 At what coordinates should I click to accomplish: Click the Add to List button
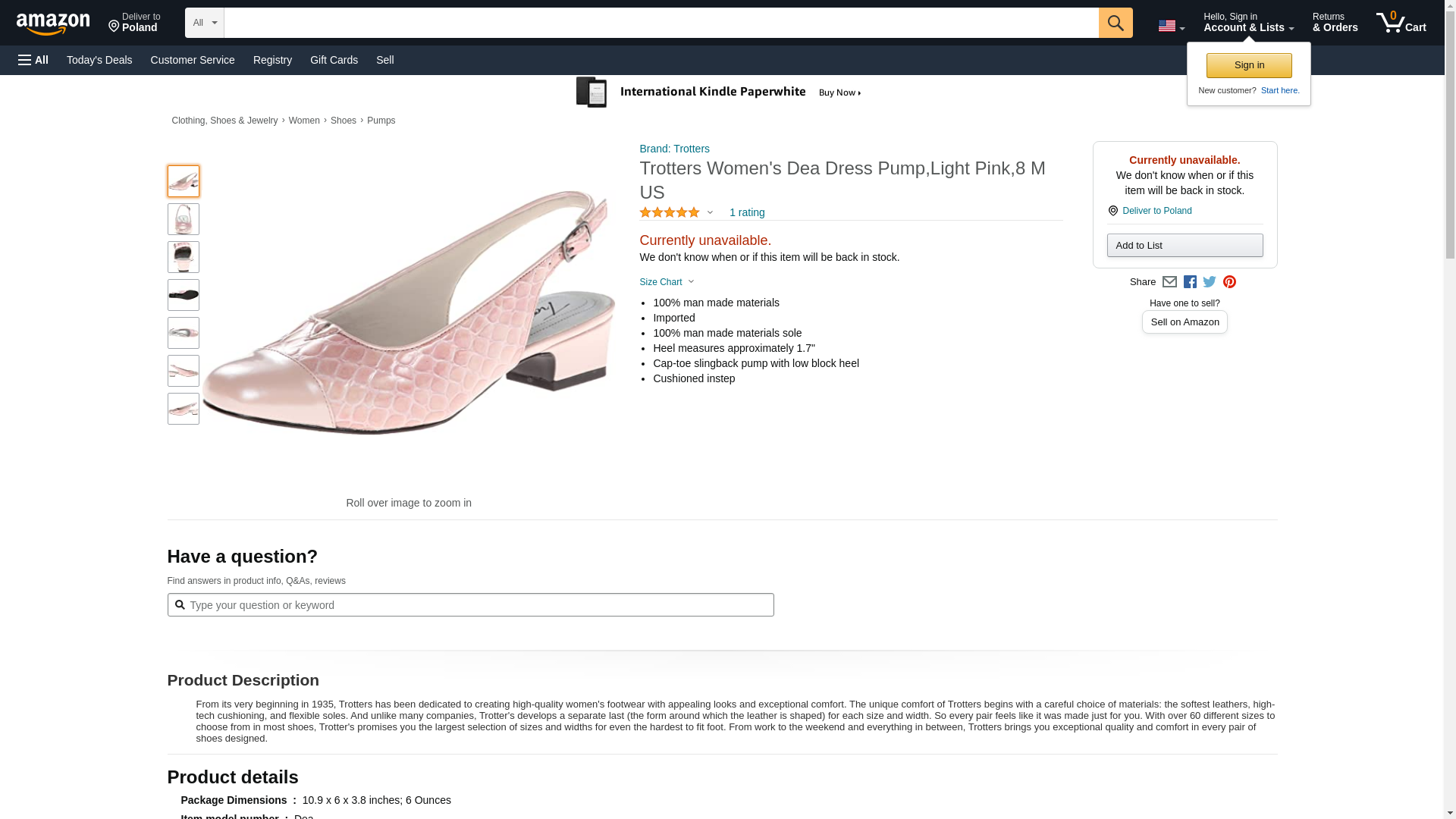(x=1185, y=245)
